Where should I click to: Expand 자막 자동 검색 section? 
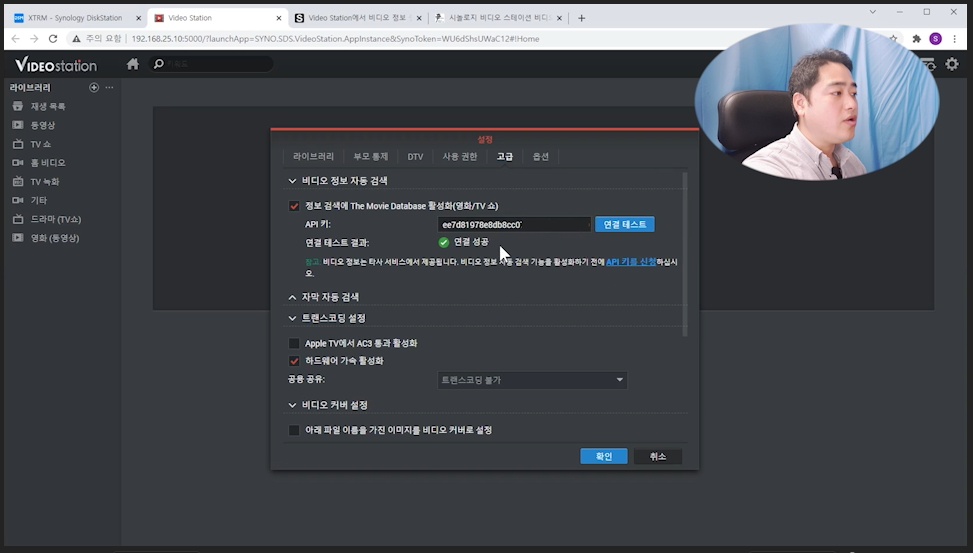[x=292, y=297]
